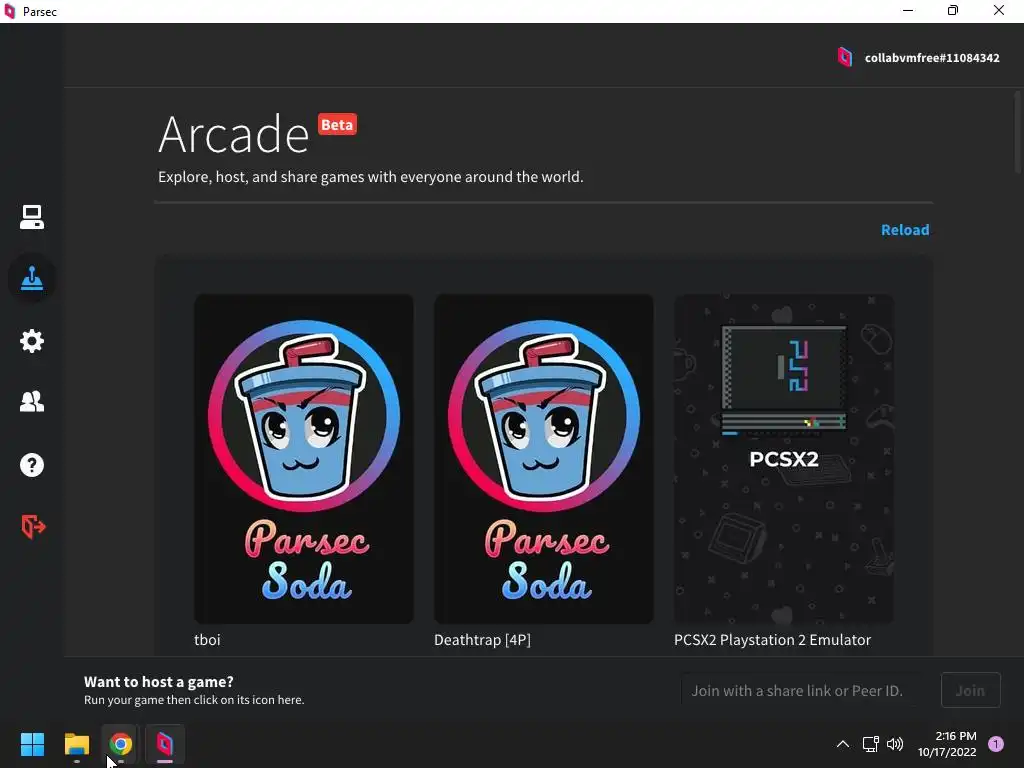
Task: Open Google Chrome from the taskbar
Action: (x=120, y=744)
